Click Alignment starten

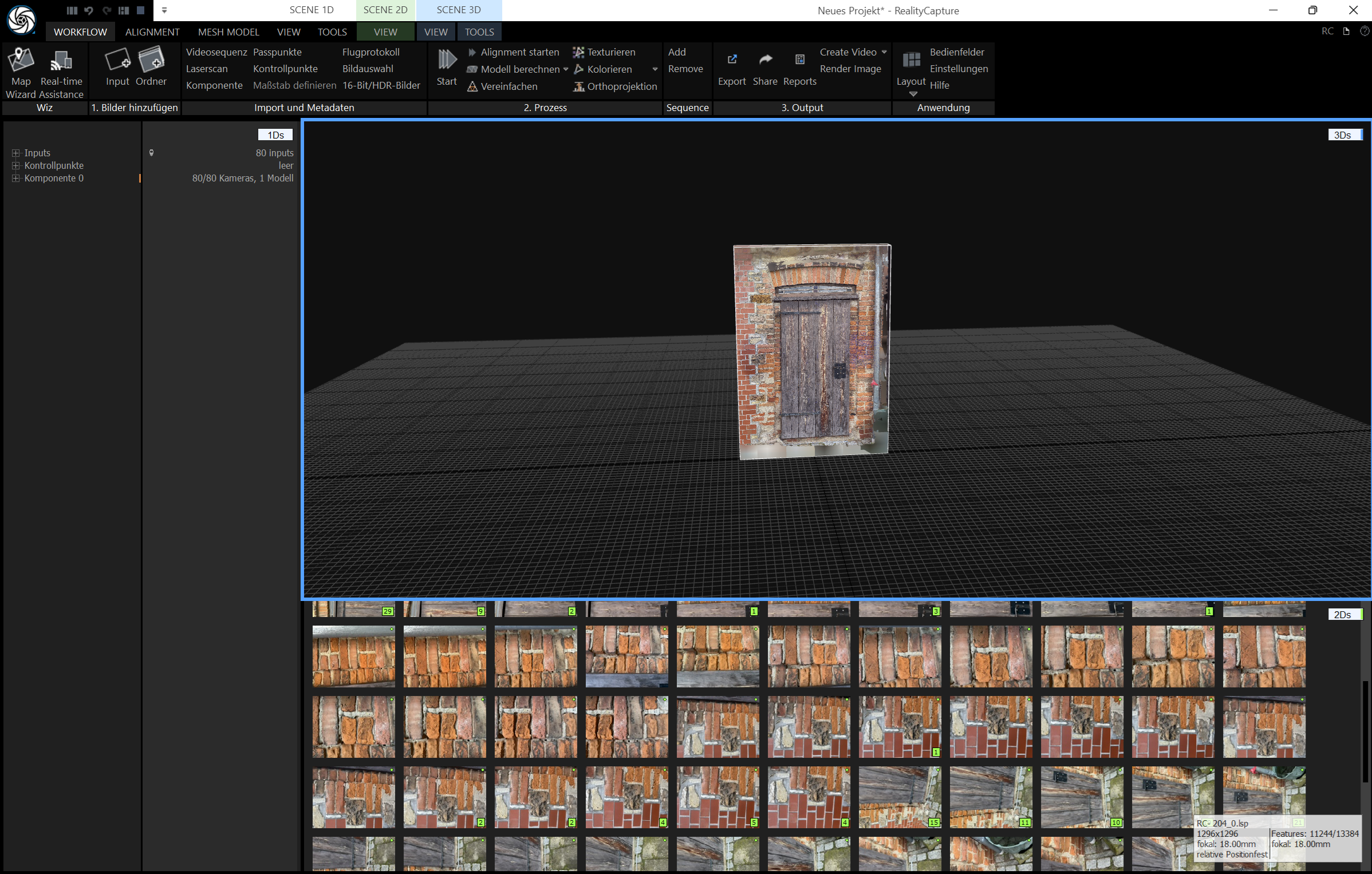point(514,52)
